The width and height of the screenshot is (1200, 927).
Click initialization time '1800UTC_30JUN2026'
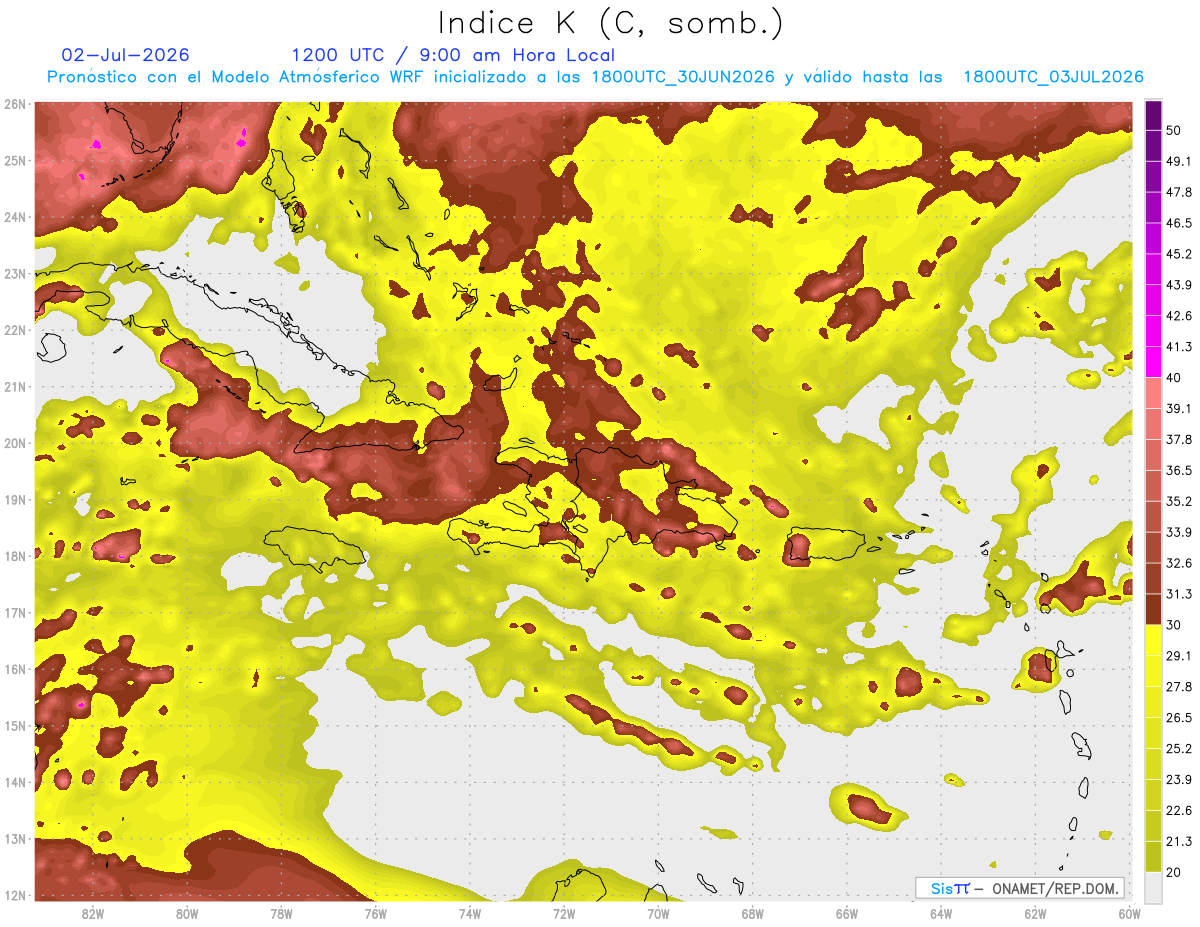pyautogui.click(x=683, y=77)
